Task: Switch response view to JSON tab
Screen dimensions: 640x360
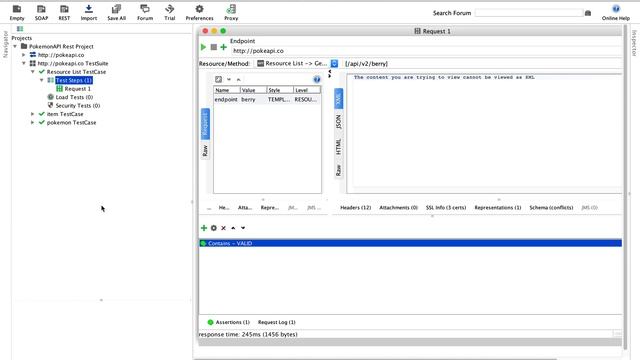Action: tap(338, 122)
